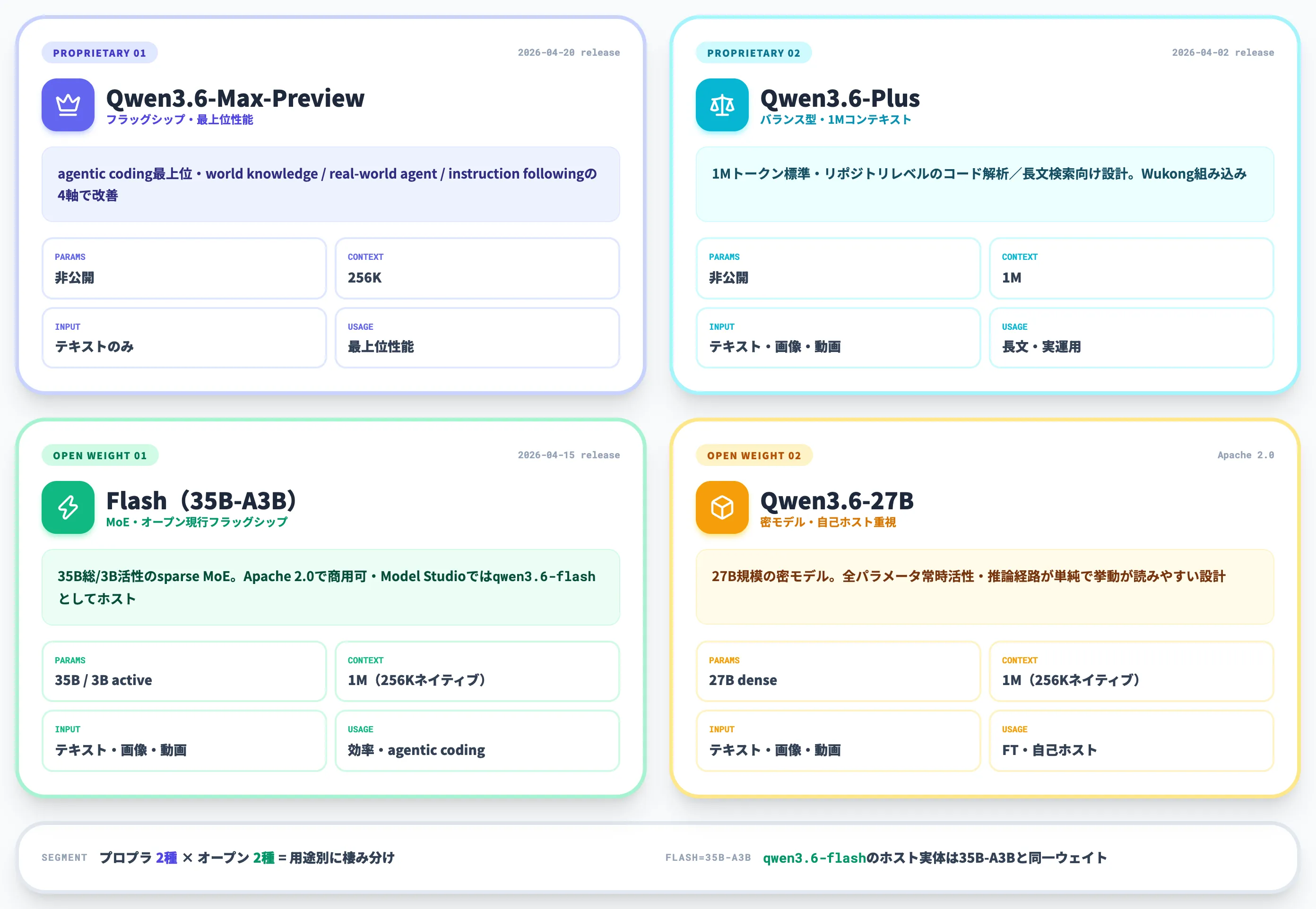Click the SEGMENT label in footer

[x=64, y=858]
